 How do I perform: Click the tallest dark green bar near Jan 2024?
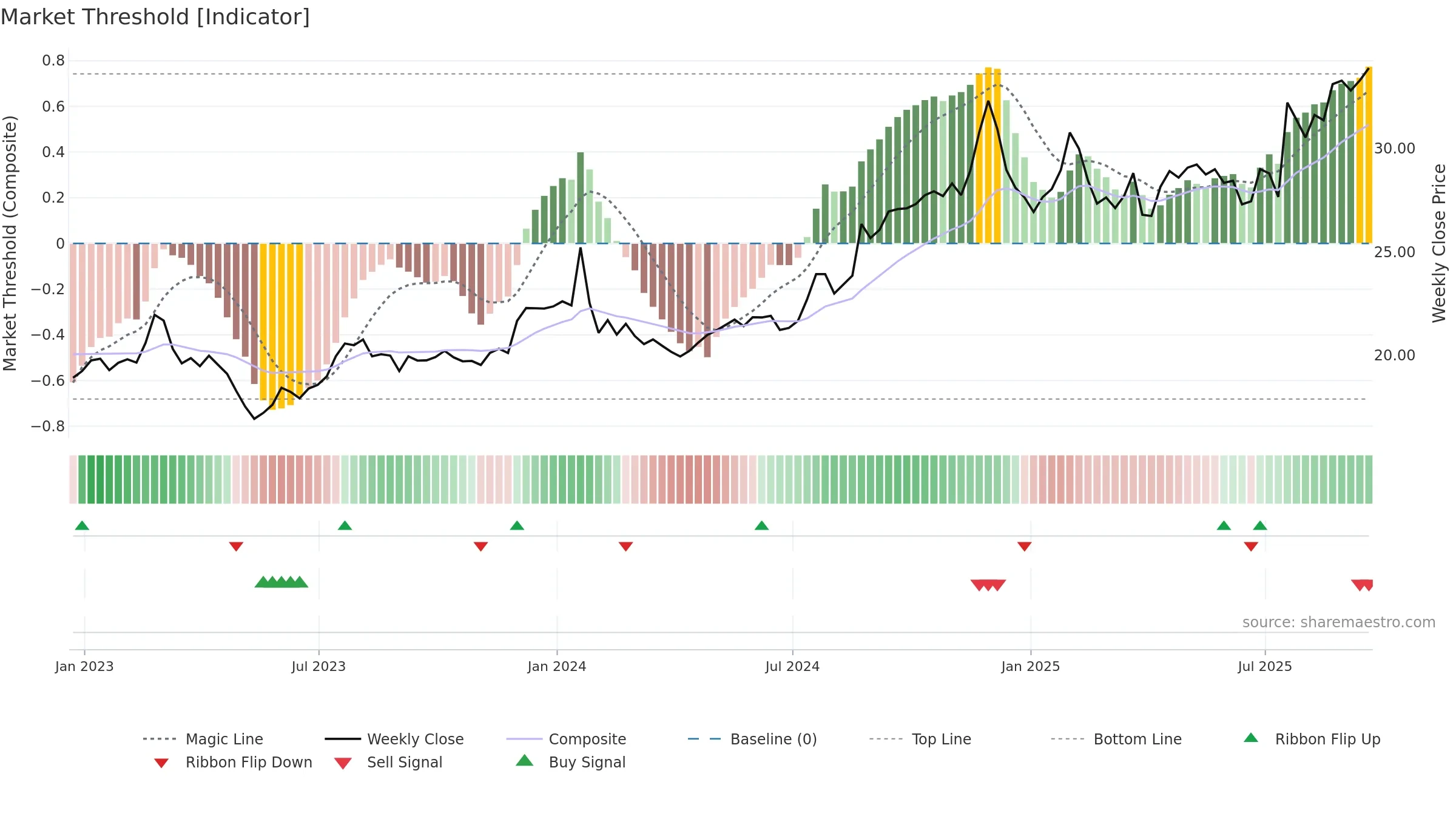click(581, 198)
